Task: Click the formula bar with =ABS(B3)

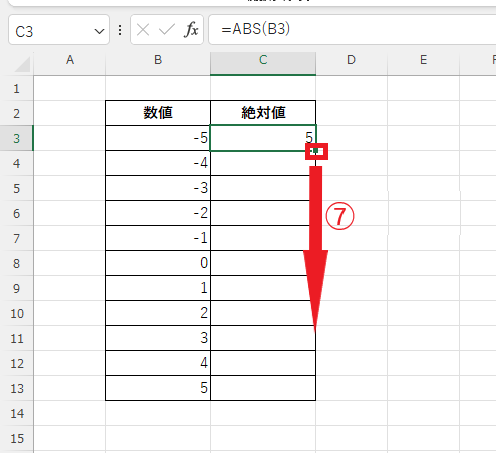Action: [x=352, y=30]
